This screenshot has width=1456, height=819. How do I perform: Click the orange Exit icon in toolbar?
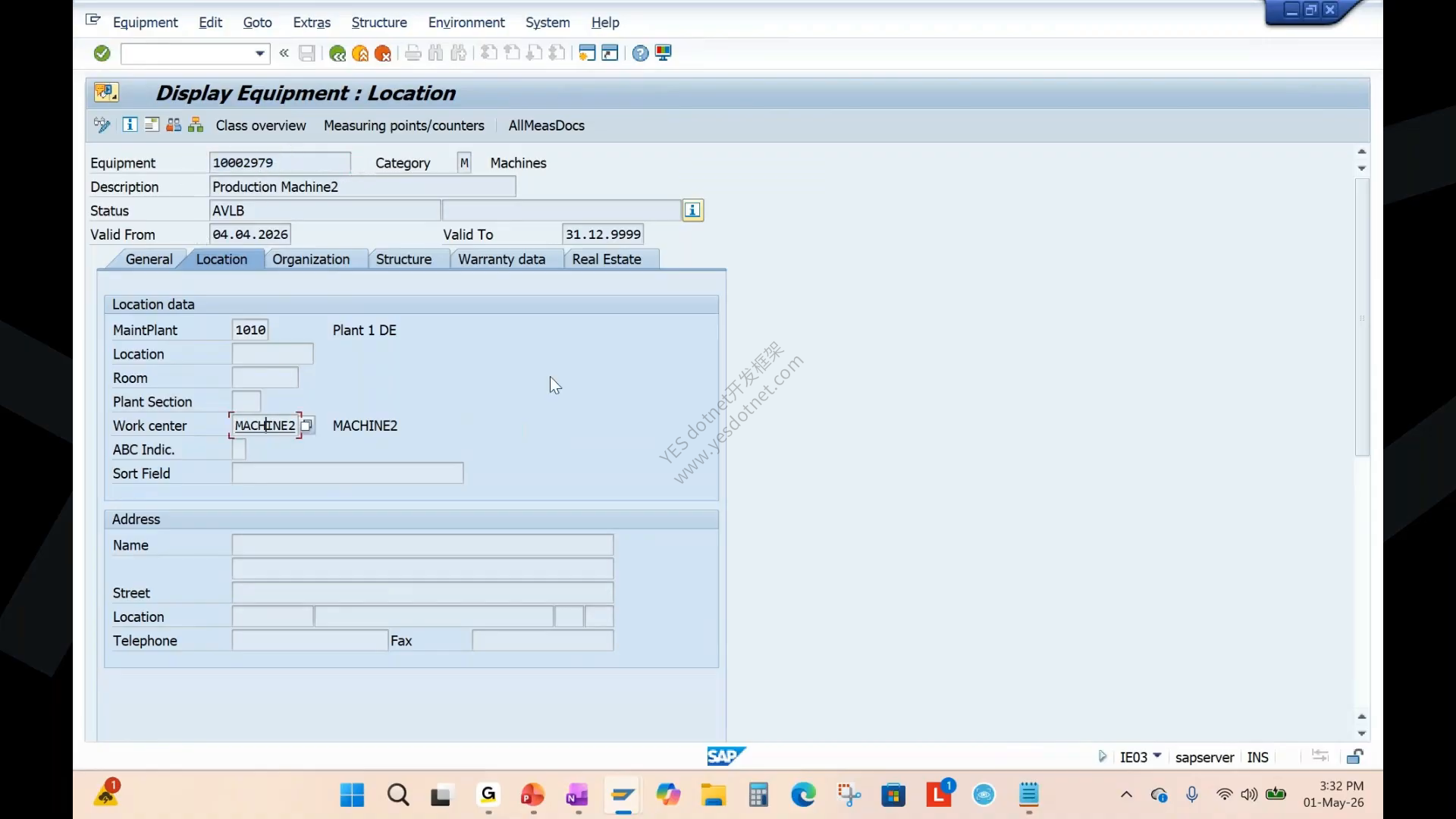pos(360,53)
